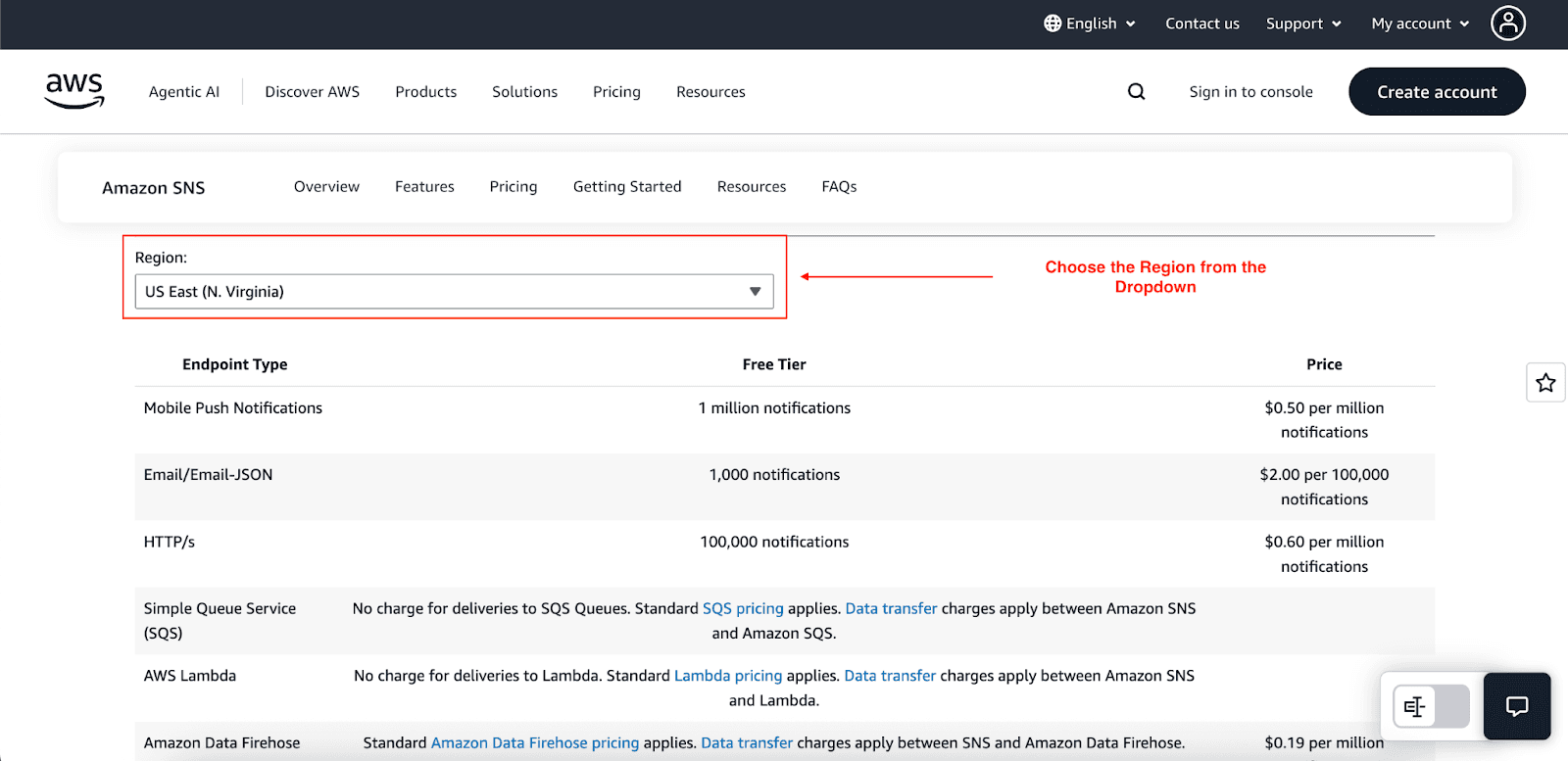
Task: Select HTTP/s row label
Action: [x=170, y=542]
